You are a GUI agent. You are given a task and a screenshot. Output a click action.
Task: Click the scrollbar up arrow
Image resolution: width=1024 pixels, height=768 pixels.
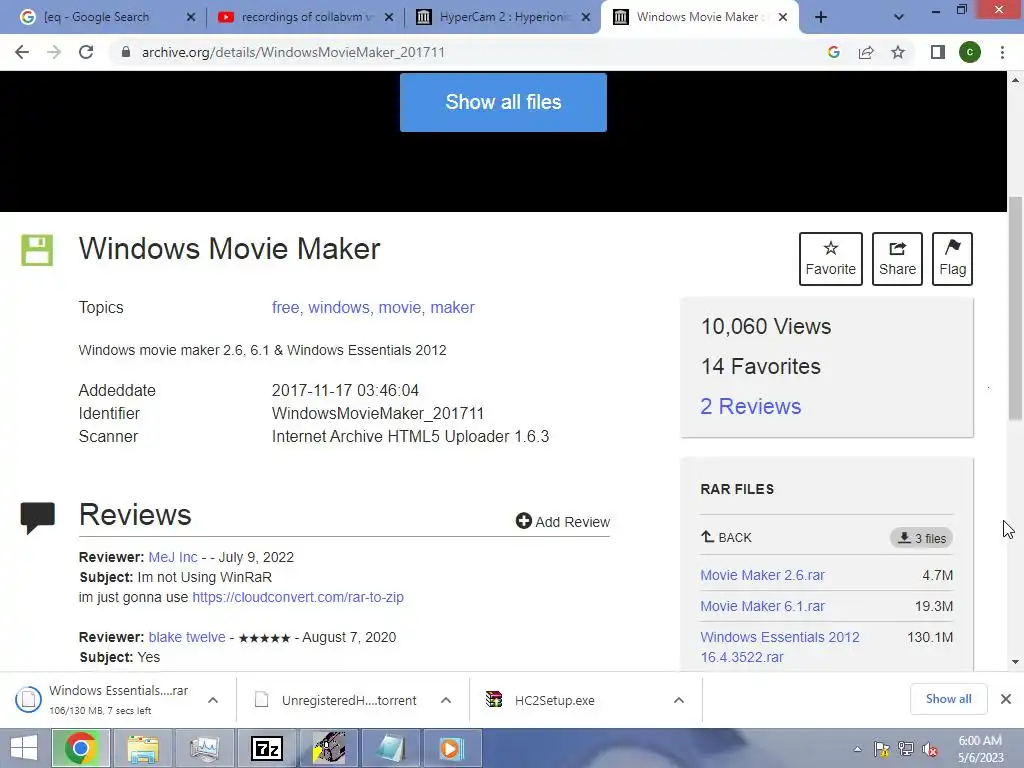tap(1015, 80)
